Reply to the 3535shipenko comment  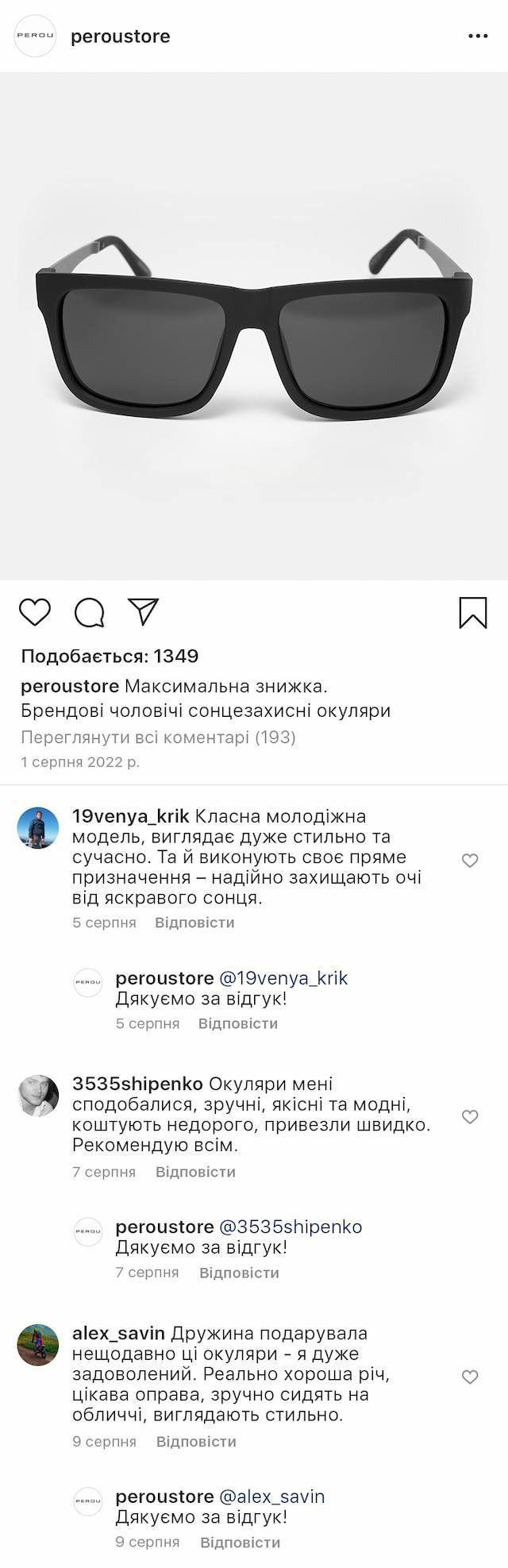195,1172
